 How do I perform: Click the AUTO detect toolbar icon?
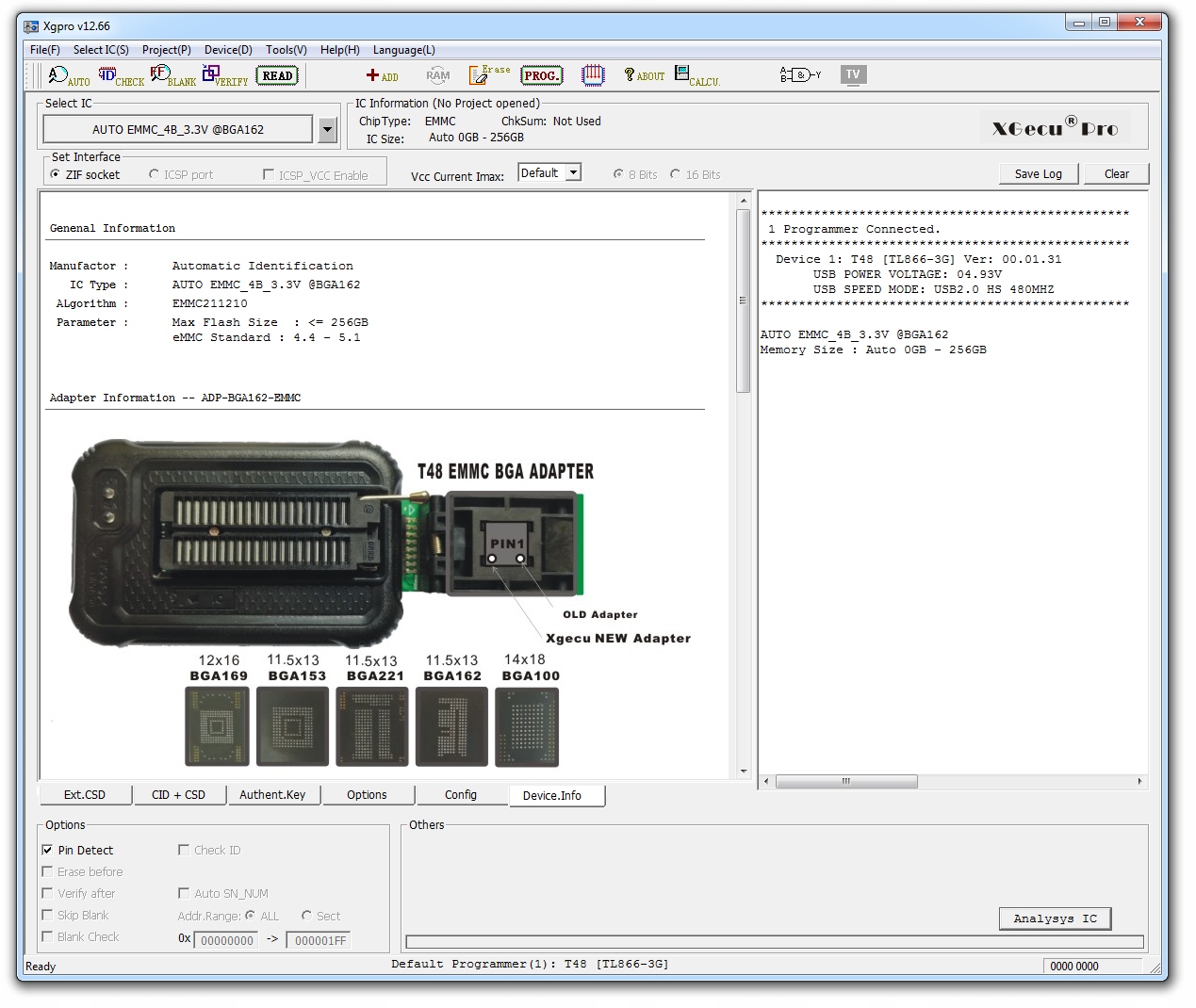[x=69, y=75]
